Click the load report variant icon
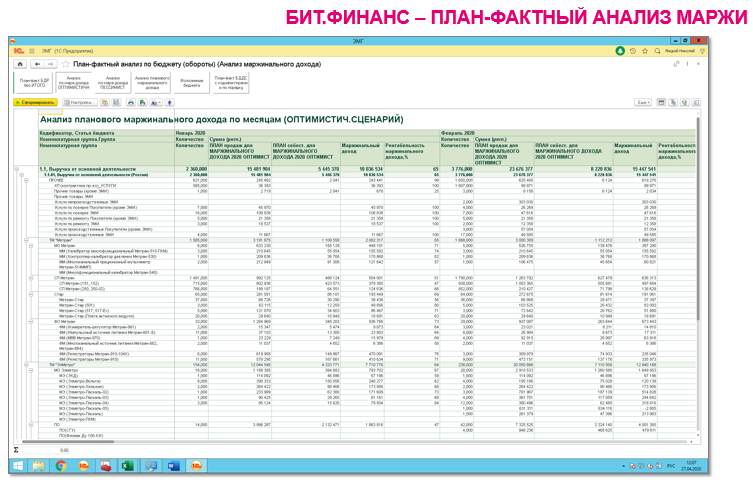The height and width of the screenshot is (482, 753). (104, 102)
